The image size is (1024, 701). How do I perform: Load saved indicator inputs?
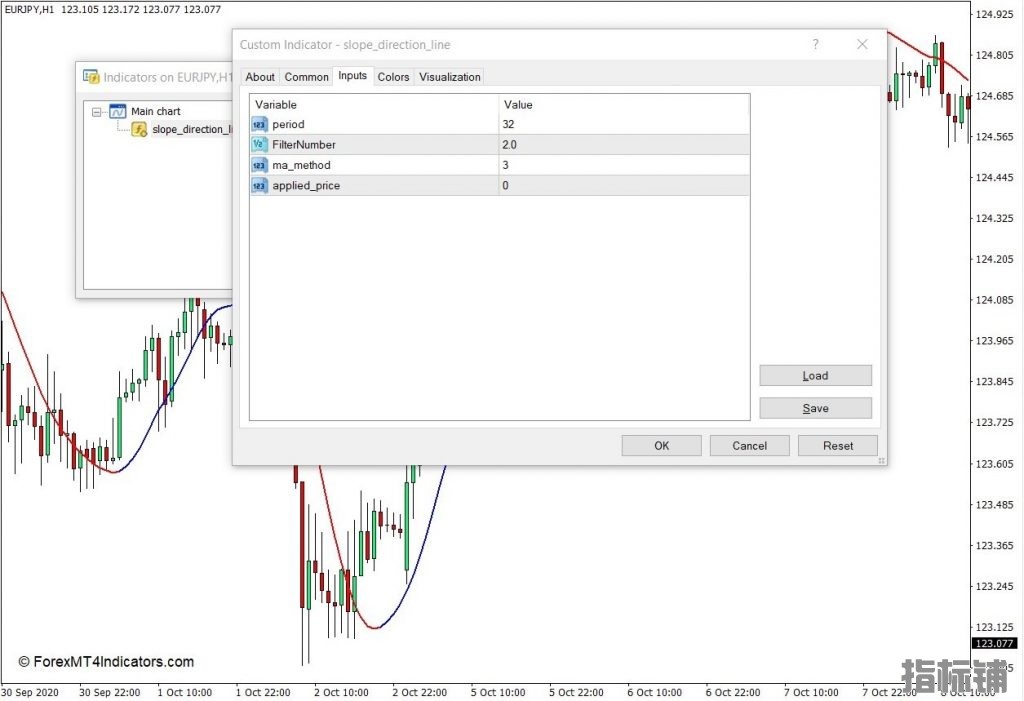pyautogui.click(x=816, y=376)
